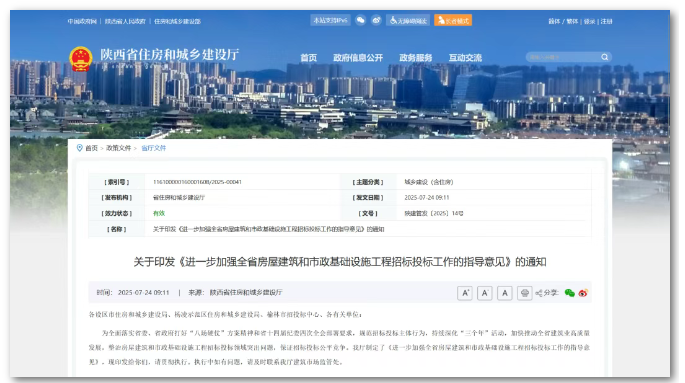This screenshot has width=685, height=383.
Task: Click the breadcrumb location pin icon
Action: pos(80,148)
